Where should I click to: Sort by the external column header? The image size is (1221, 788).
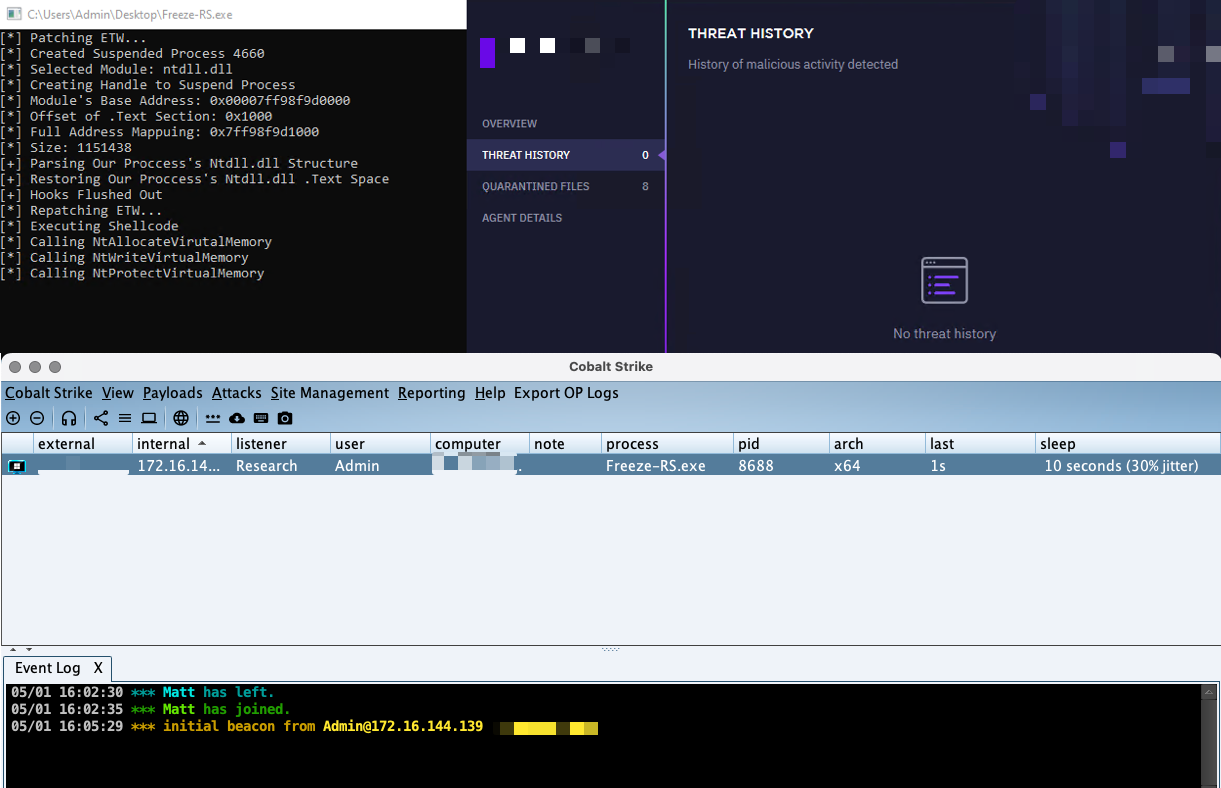coord(83,443)
